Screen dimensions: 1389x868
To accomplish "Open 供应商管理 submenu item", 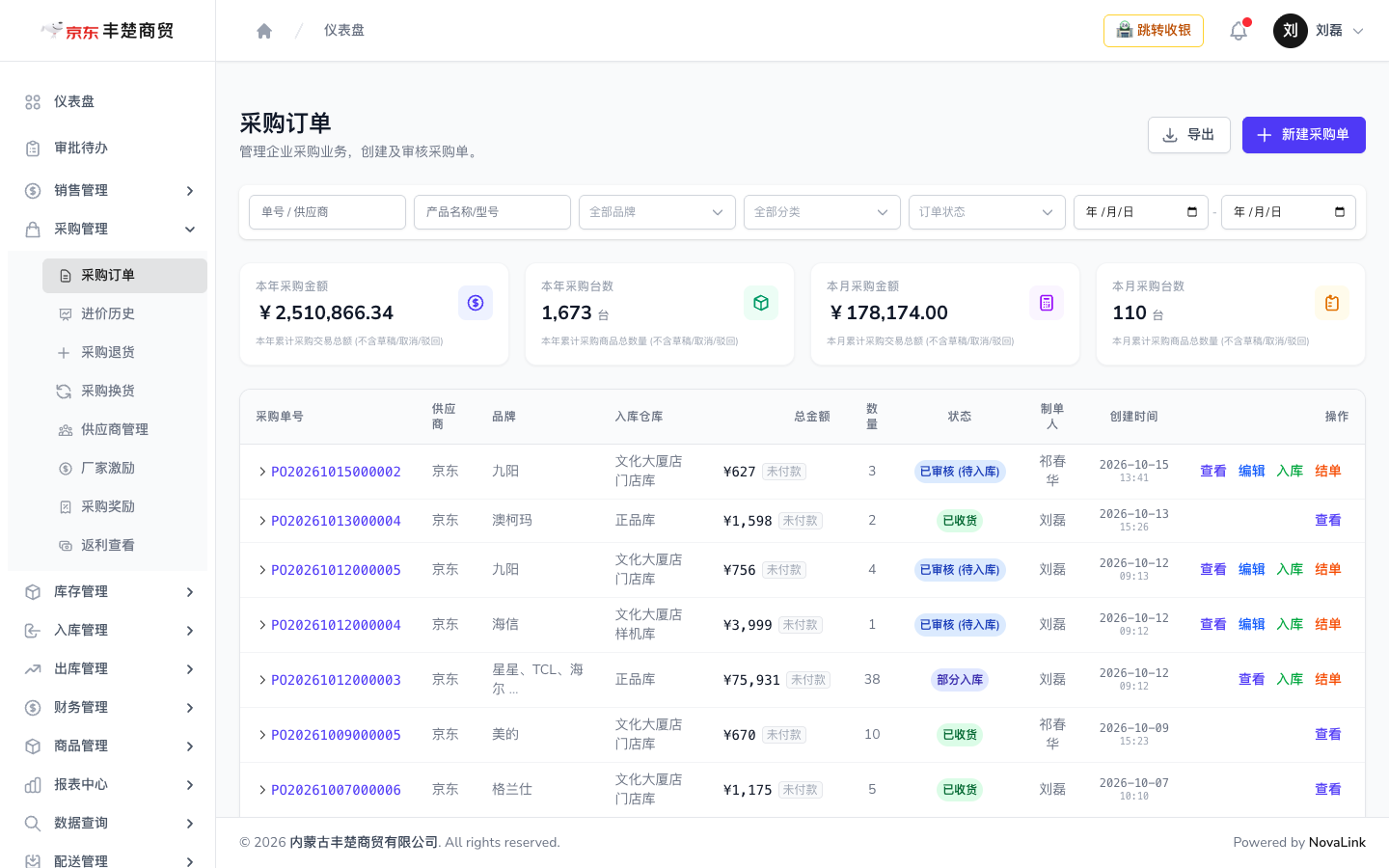I will 124,430.
